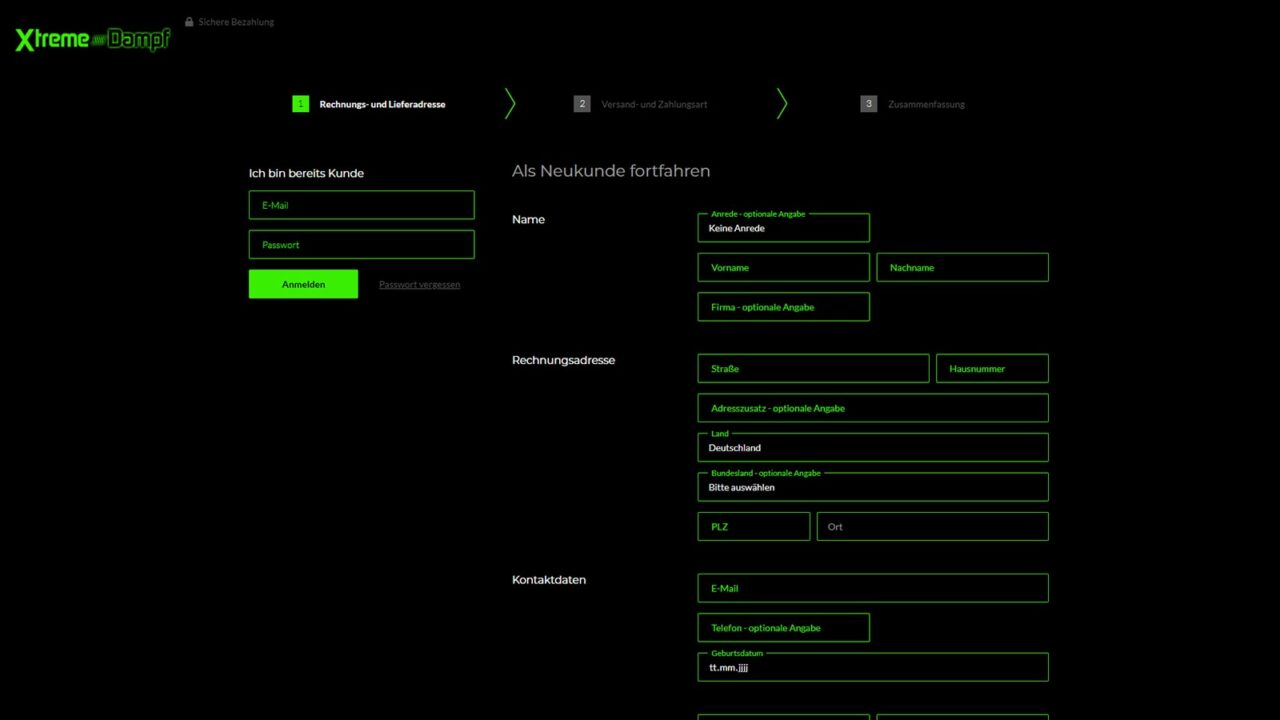Screen dimensions: 1280x720
Task: Click the Passwort input field
Action: coord(361,244)
